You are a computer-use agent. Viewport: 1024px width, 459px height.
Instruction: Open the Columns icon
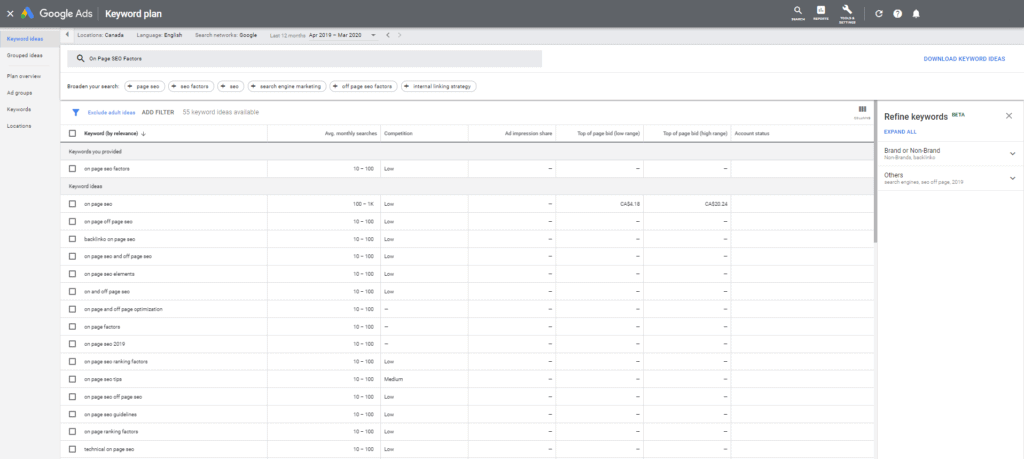(862, 112)
